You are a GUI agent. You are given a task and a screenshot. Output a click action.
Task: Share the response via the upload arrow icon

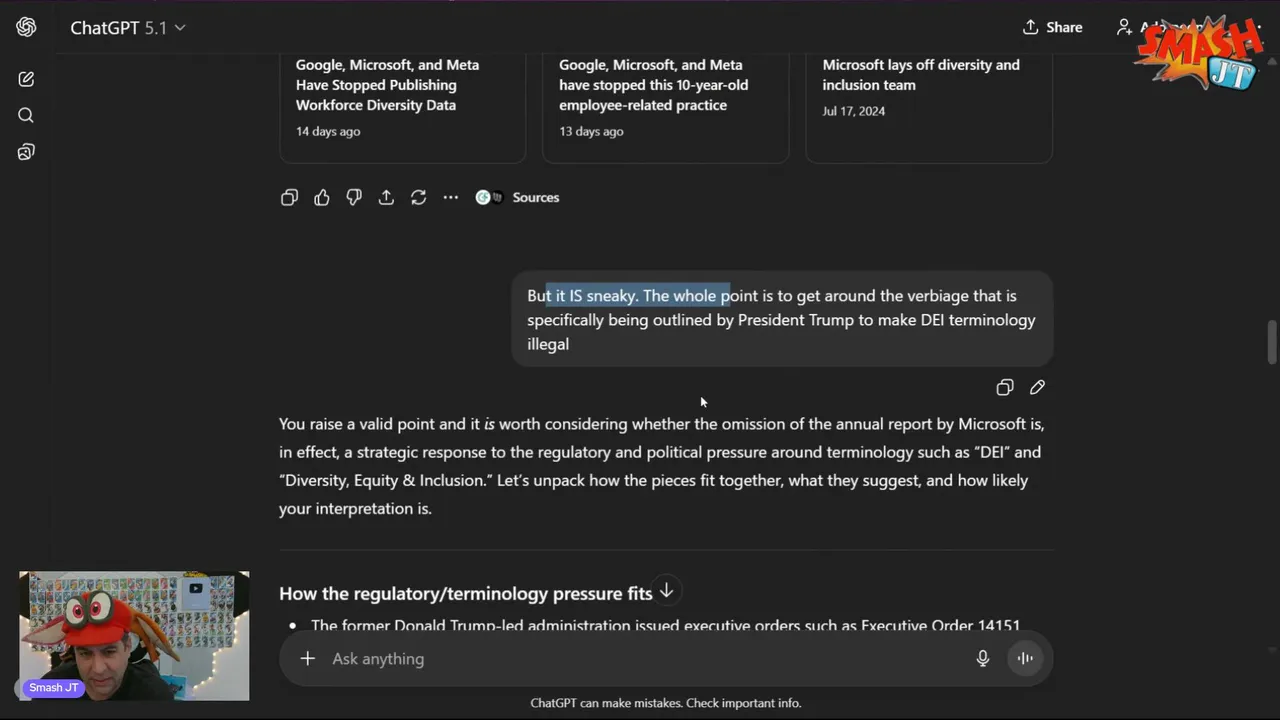(386, 197)
